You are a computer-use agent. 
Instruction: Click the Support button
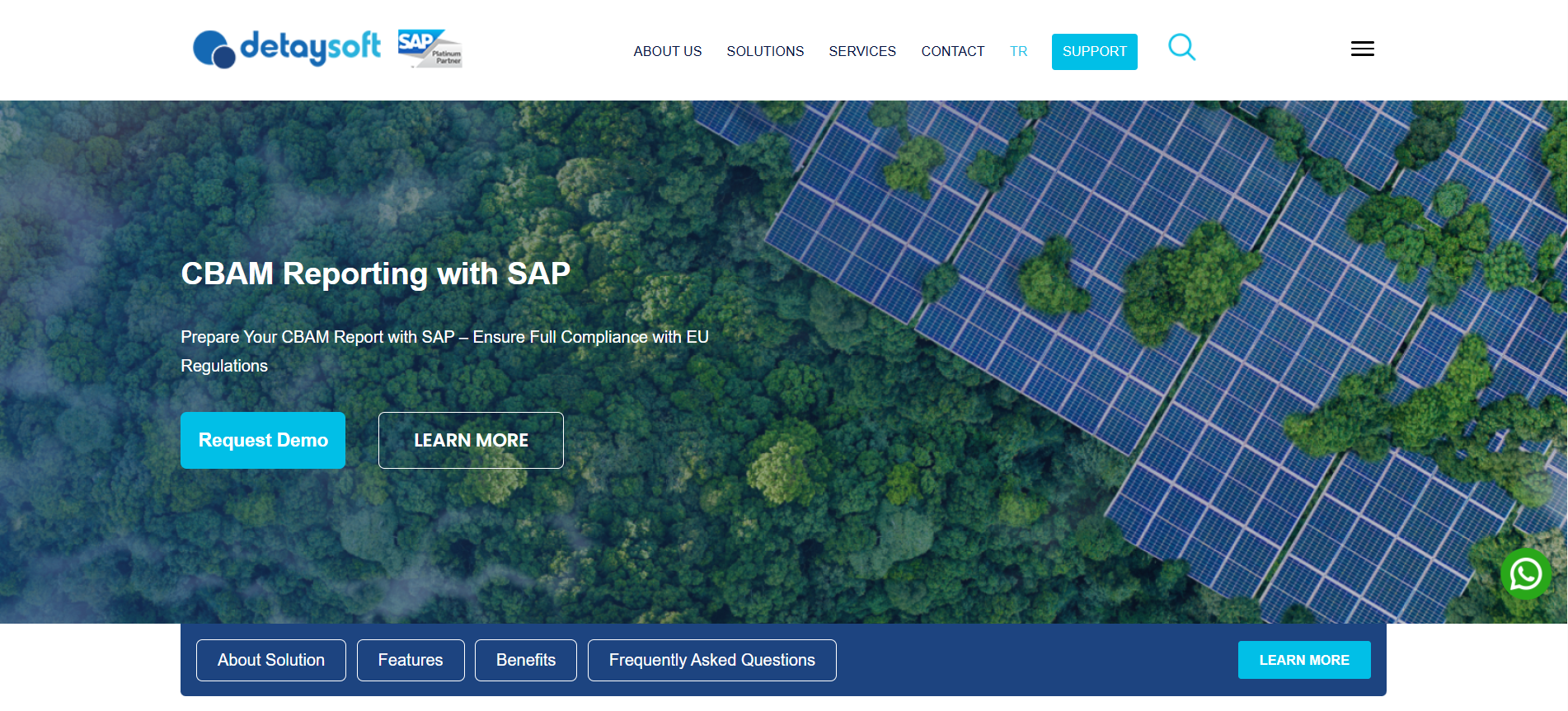[1095, 52]
